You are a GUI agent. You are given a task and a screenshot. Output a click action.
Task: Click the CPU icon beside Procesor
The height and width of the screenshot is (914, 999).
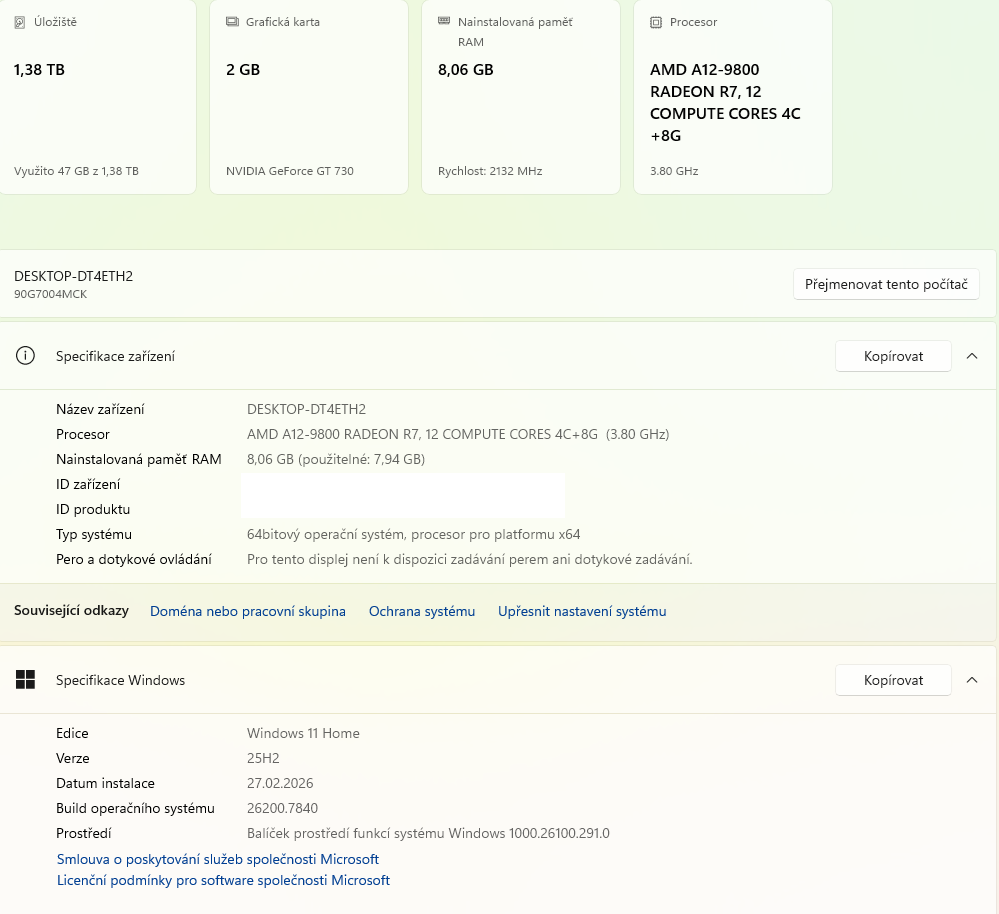point(656,22)
